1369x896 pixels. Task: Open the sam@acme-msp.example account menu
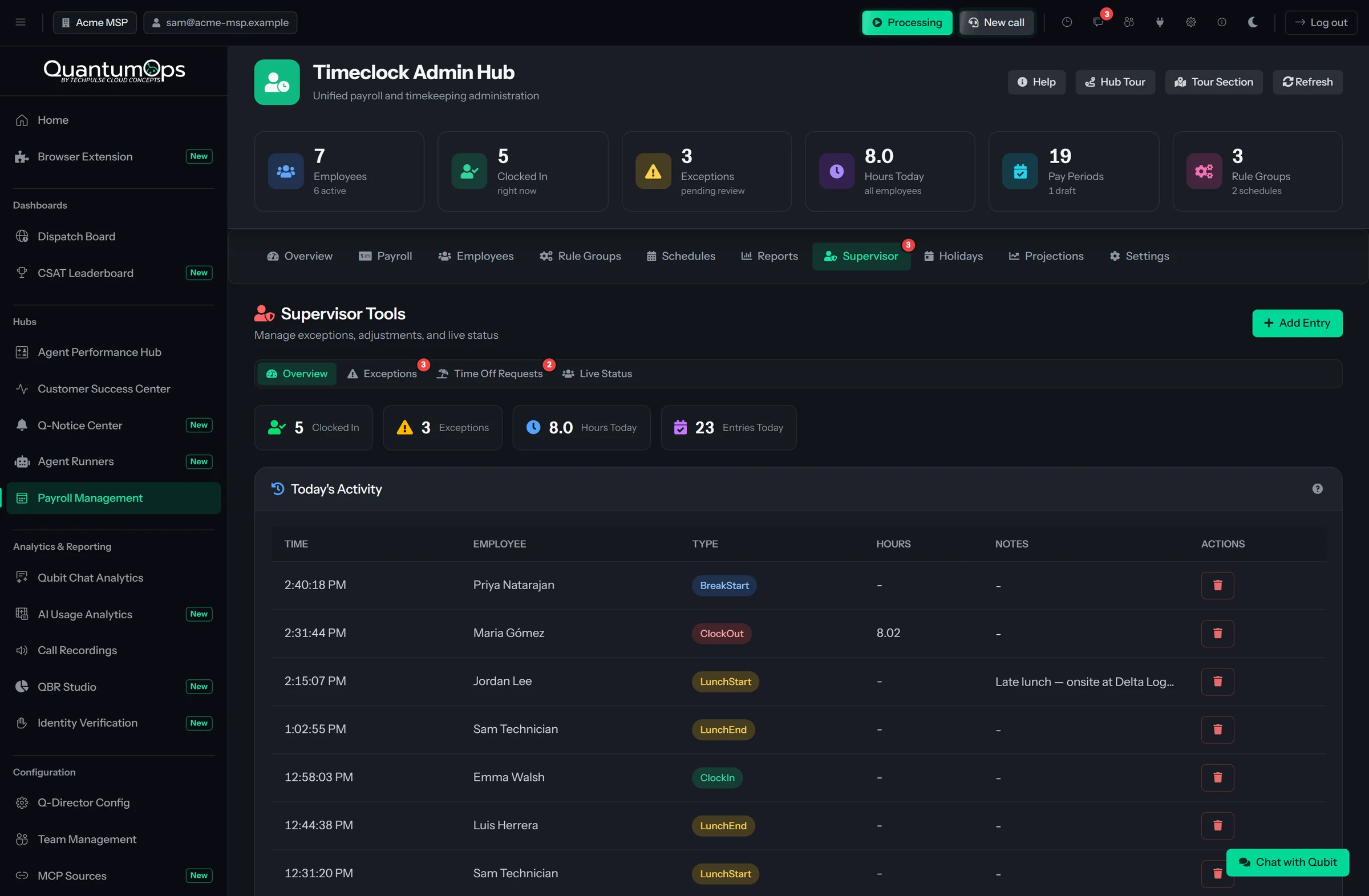point(220,22)
